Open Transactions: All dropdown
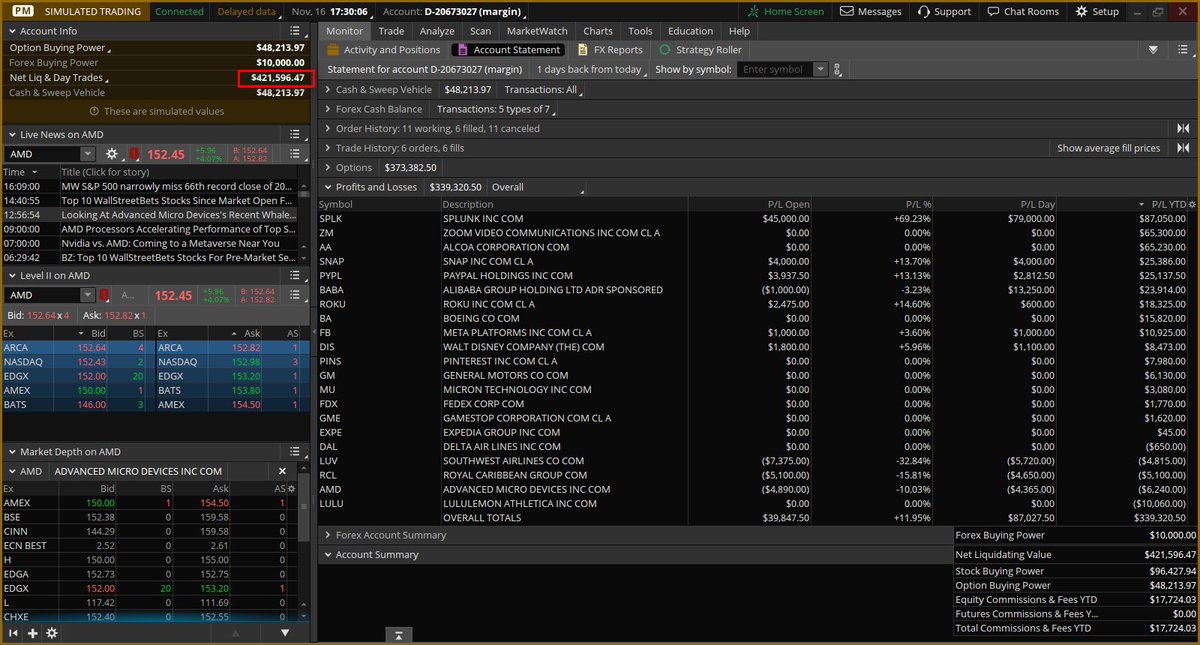 [x=543, y=89]
